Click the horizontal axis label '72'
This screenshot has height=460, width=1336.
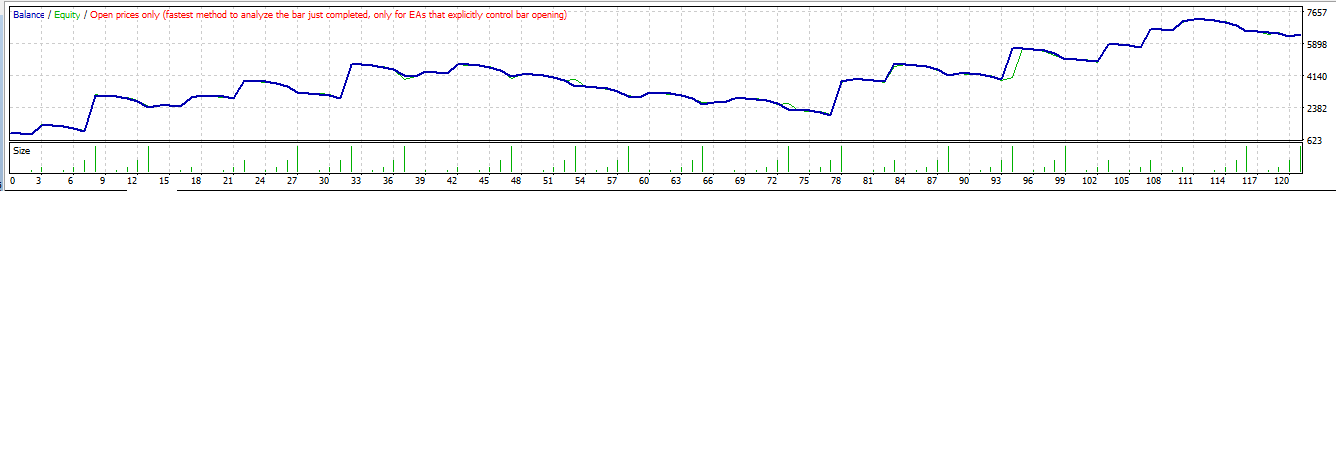pyautogui.click(x=772, y=181)
